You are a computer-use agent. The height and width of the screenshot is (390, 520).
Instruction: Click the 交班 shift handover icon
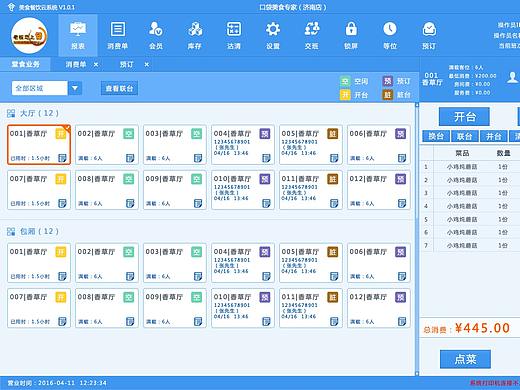click(312, 35)
